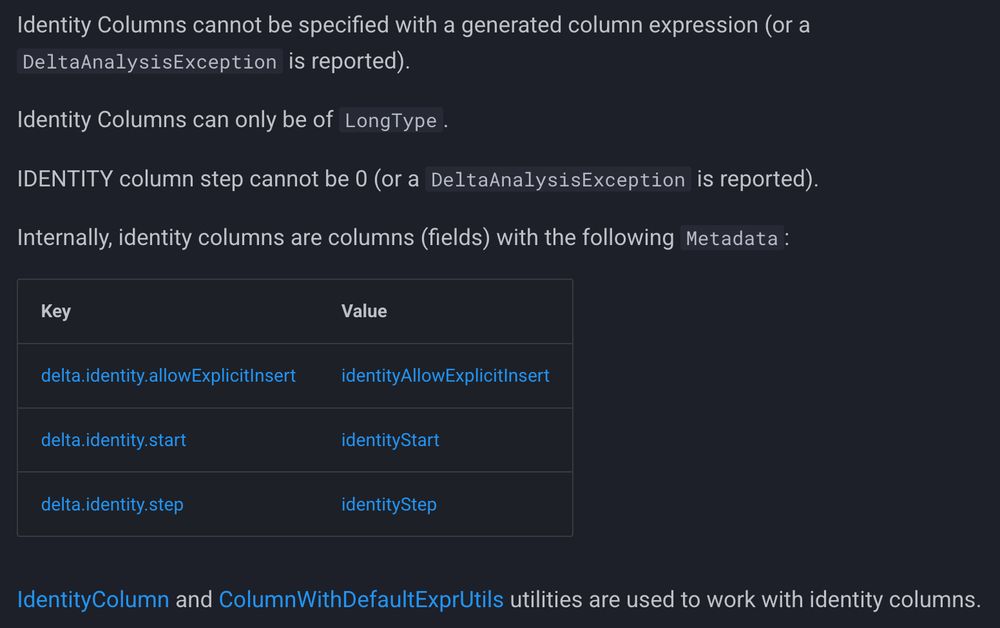Open the delta.identity.step key link
Viewport: 1000px width, 628px height.
[112, 504]
